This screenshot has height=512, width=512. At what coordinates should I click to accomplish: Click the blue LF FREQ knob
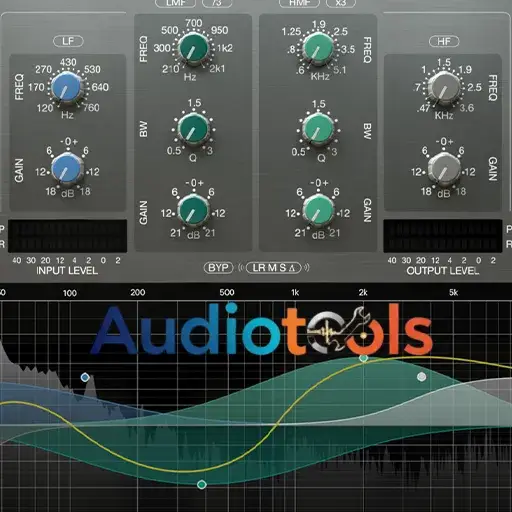pyautogui.click(x=66, y=87)
